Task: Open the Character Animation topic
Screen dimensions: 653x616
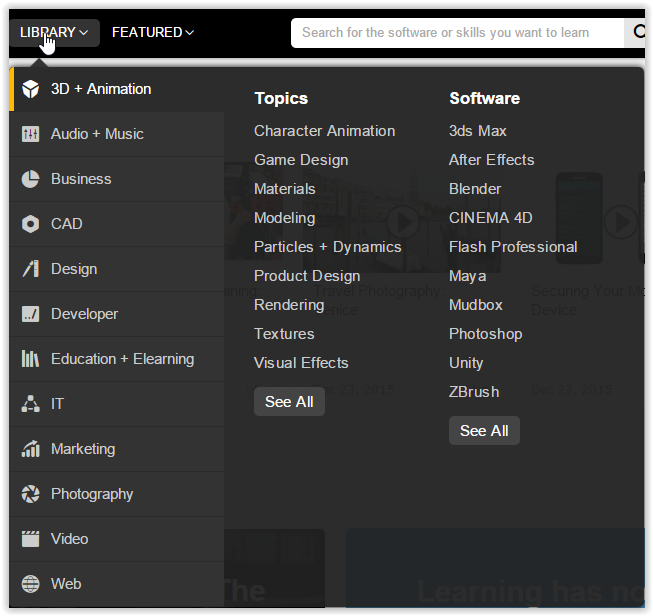Action: click(324, 131)
